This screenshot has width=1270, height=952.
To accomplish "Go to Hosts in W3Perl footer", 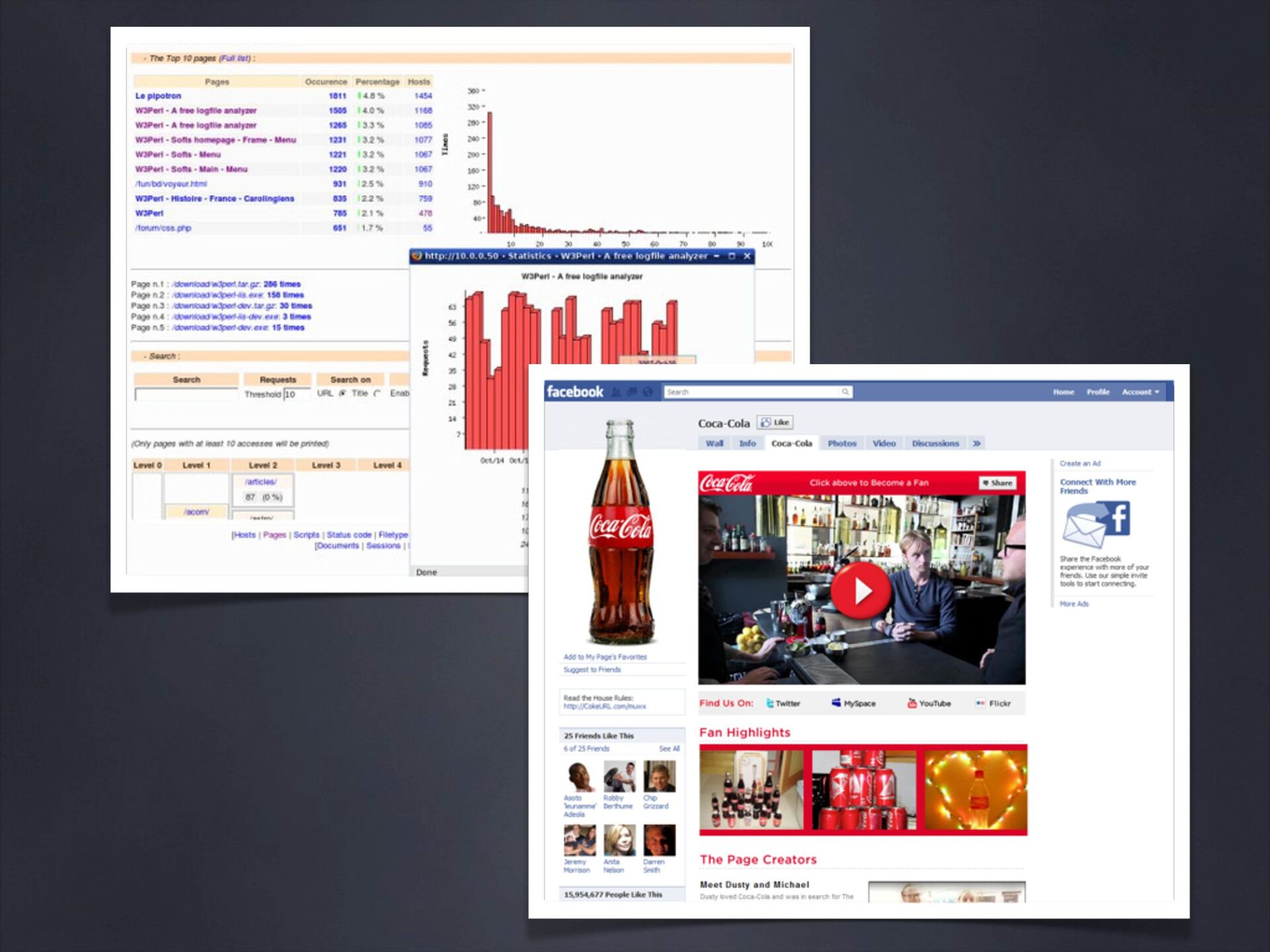I will tap(244, 535).
